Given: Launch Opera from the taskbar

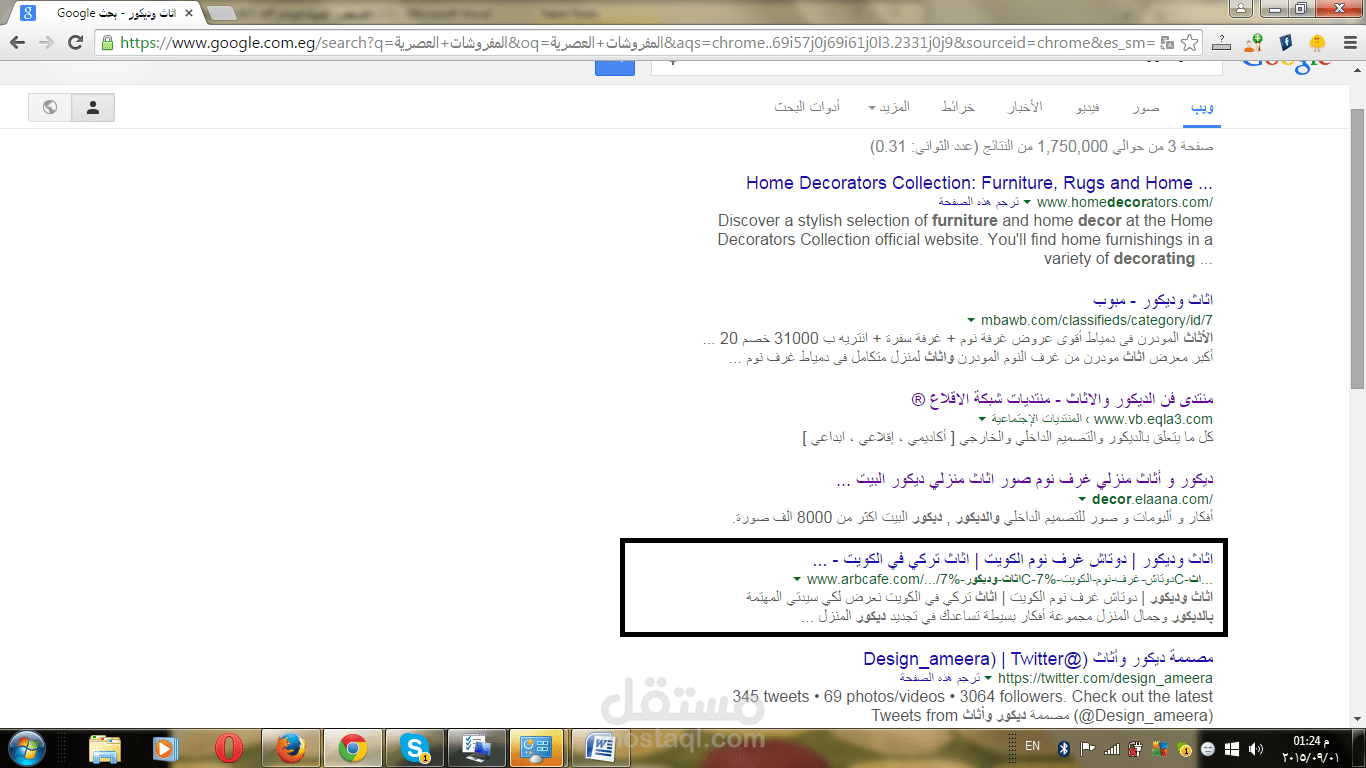Looking at the screenshot, I should point(229,747).
